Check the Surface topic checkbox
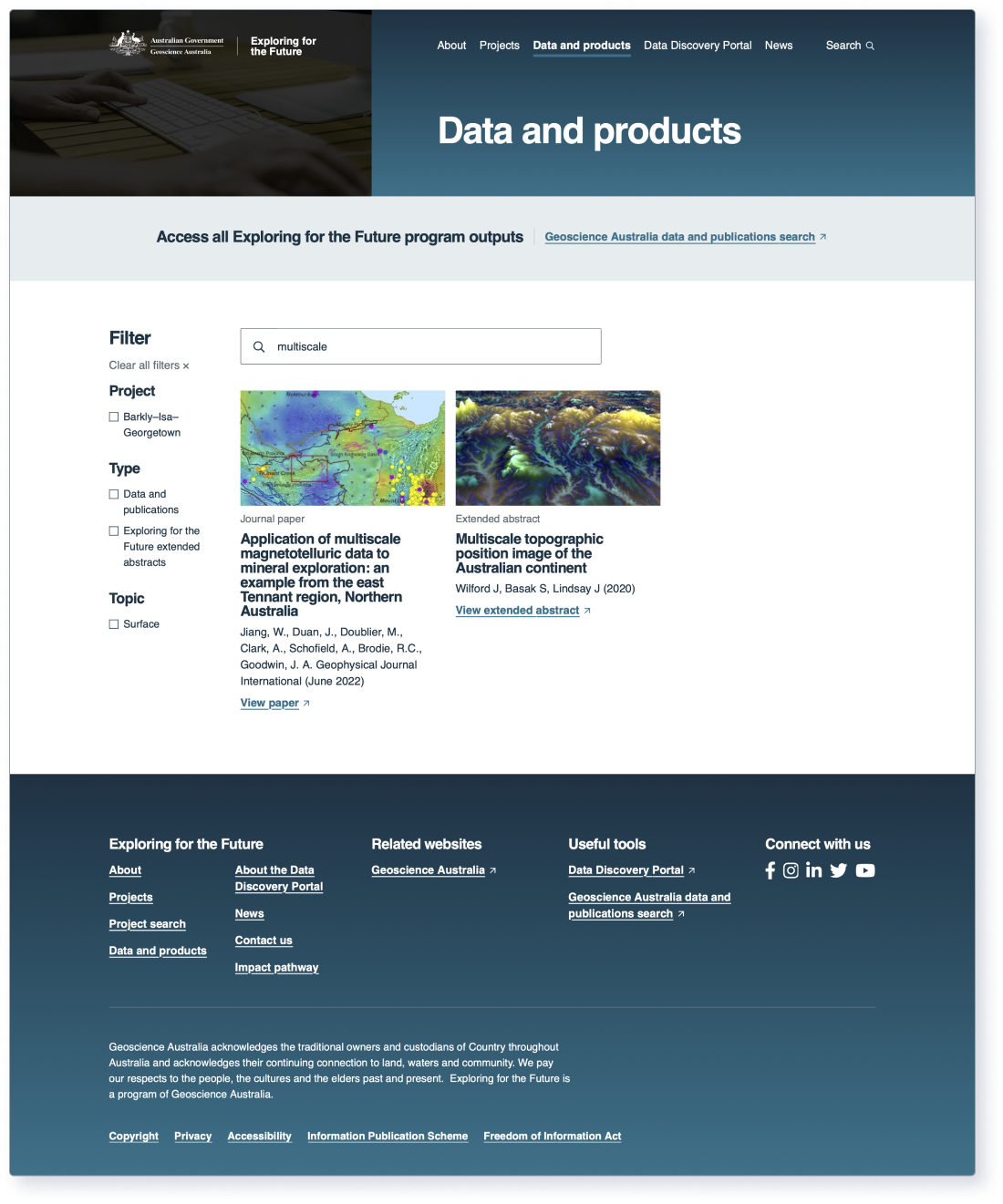1003x1204 pixels. 114,624
